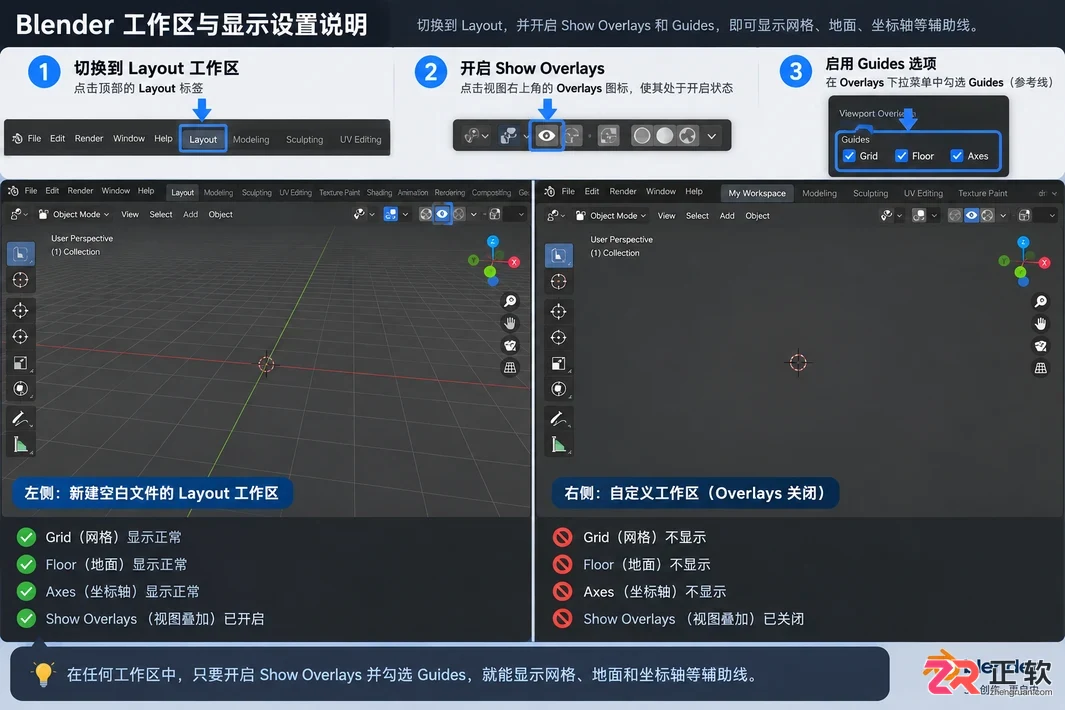Viewport: 1065px width, 710px height.
Task: Open Add menu in left viewport header
Action: point(190,215)
